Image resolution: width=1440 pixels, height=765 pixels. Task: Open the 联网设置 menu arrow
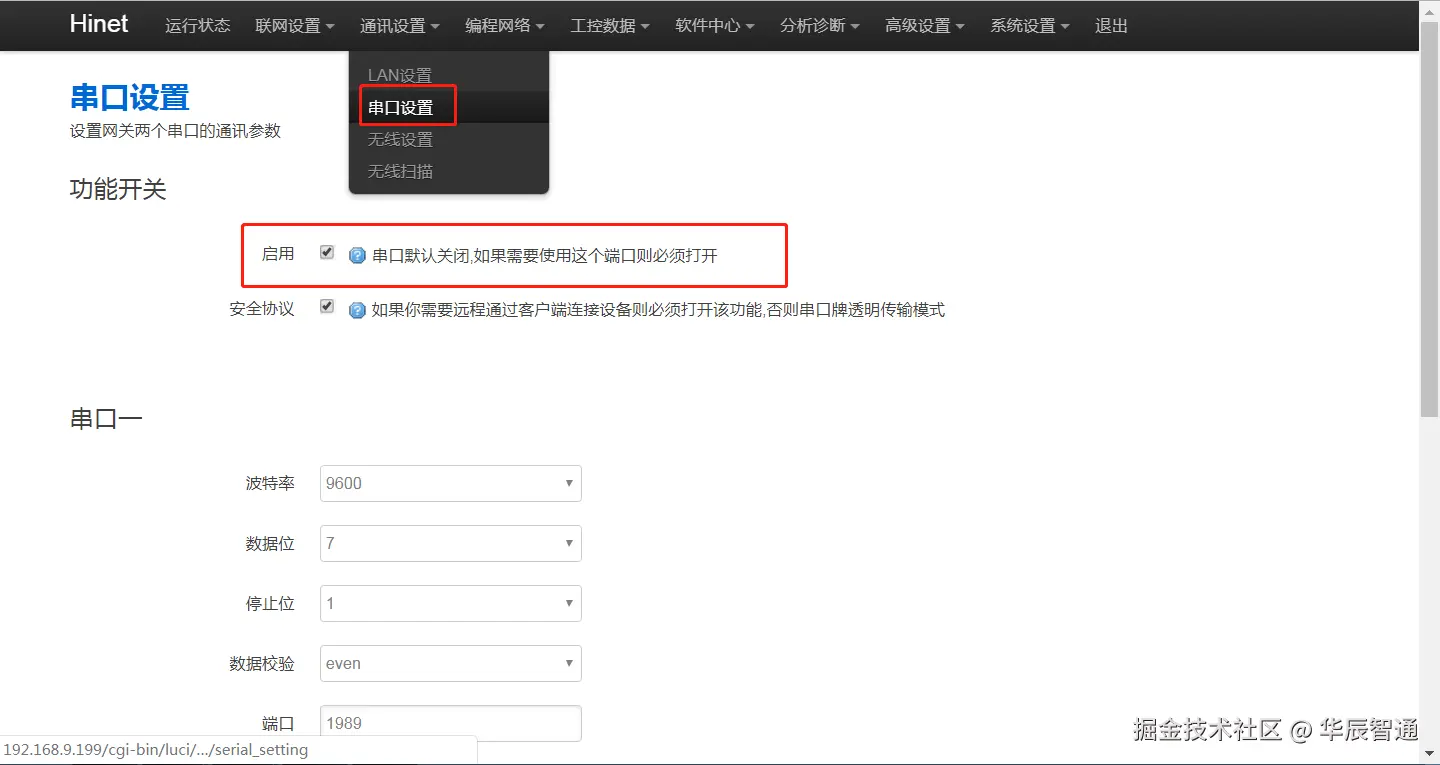coord(333,26)
